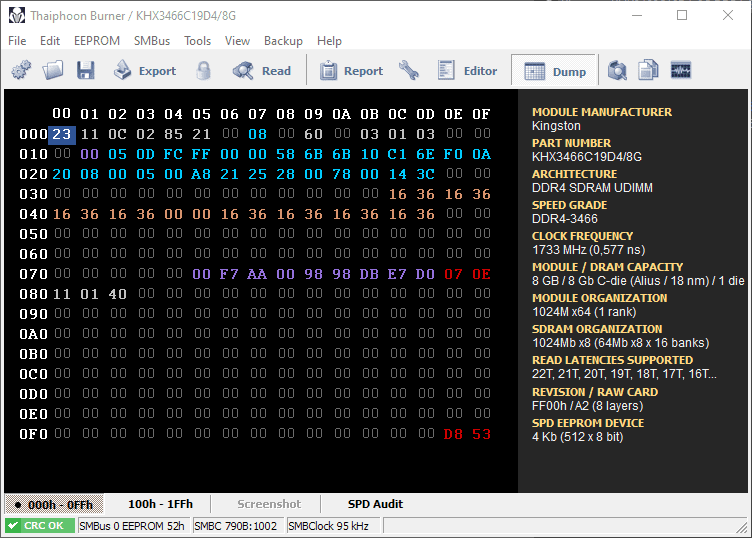Click the Screenshot button
This screenshot has width=752, height=538.
(x=269, y=504)
